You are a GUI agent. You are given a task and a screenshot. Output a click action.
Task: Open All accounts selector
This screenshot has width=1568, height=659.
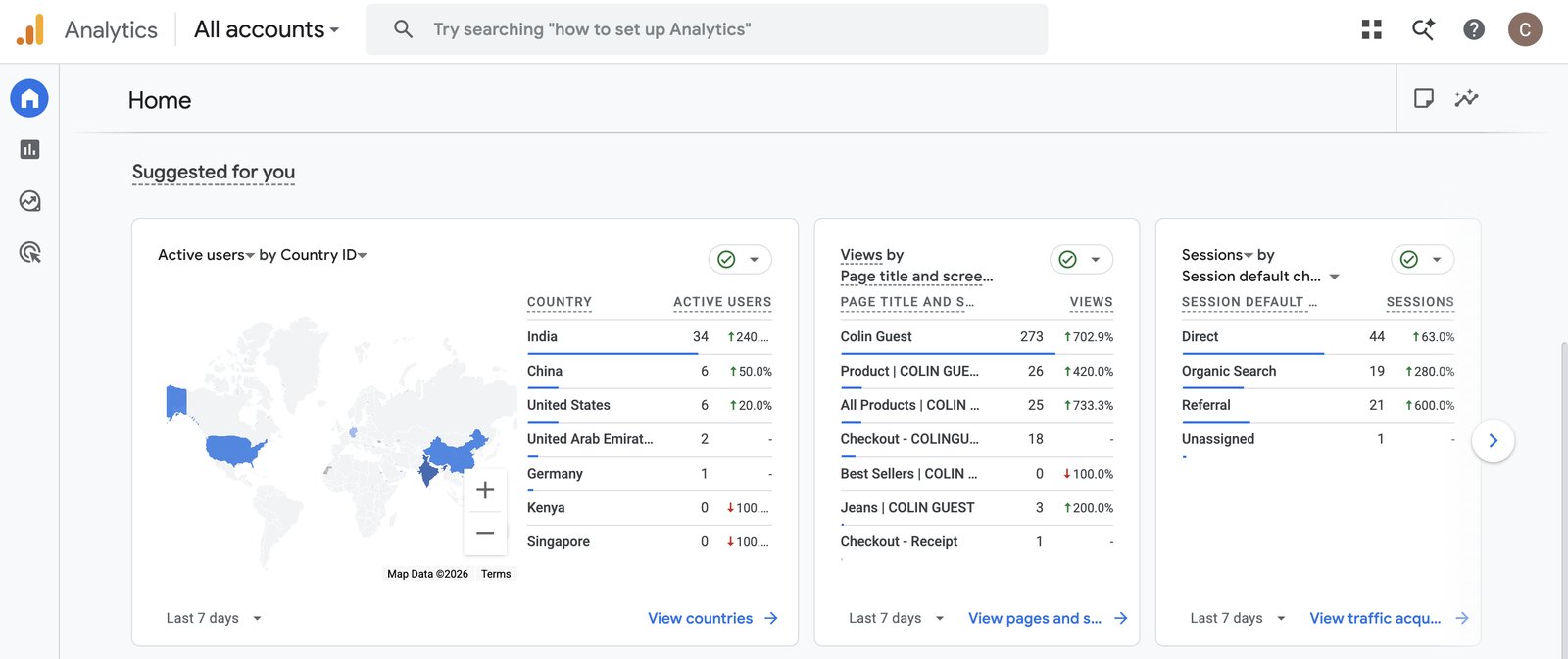coord(267,29)
